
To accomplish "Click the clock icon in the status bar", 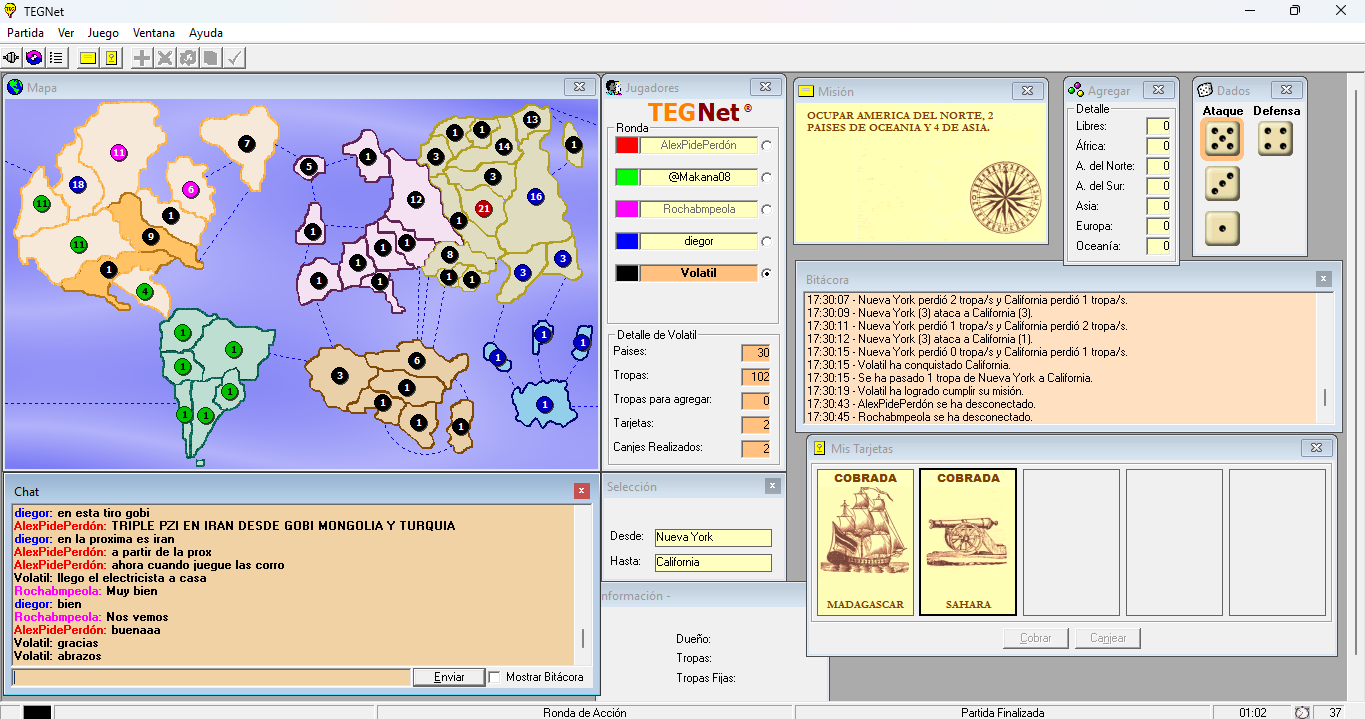I will pyautogui.click(x=1302, y=713).
